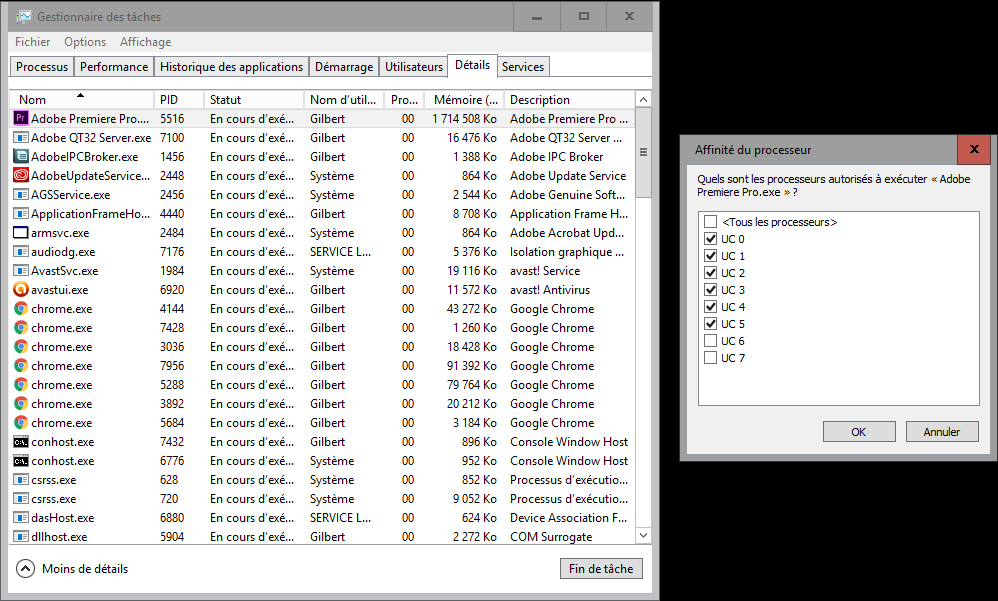Open the Historique des applications tab
This screenshot has width=998, height=601.
click(x=231, y=67)
